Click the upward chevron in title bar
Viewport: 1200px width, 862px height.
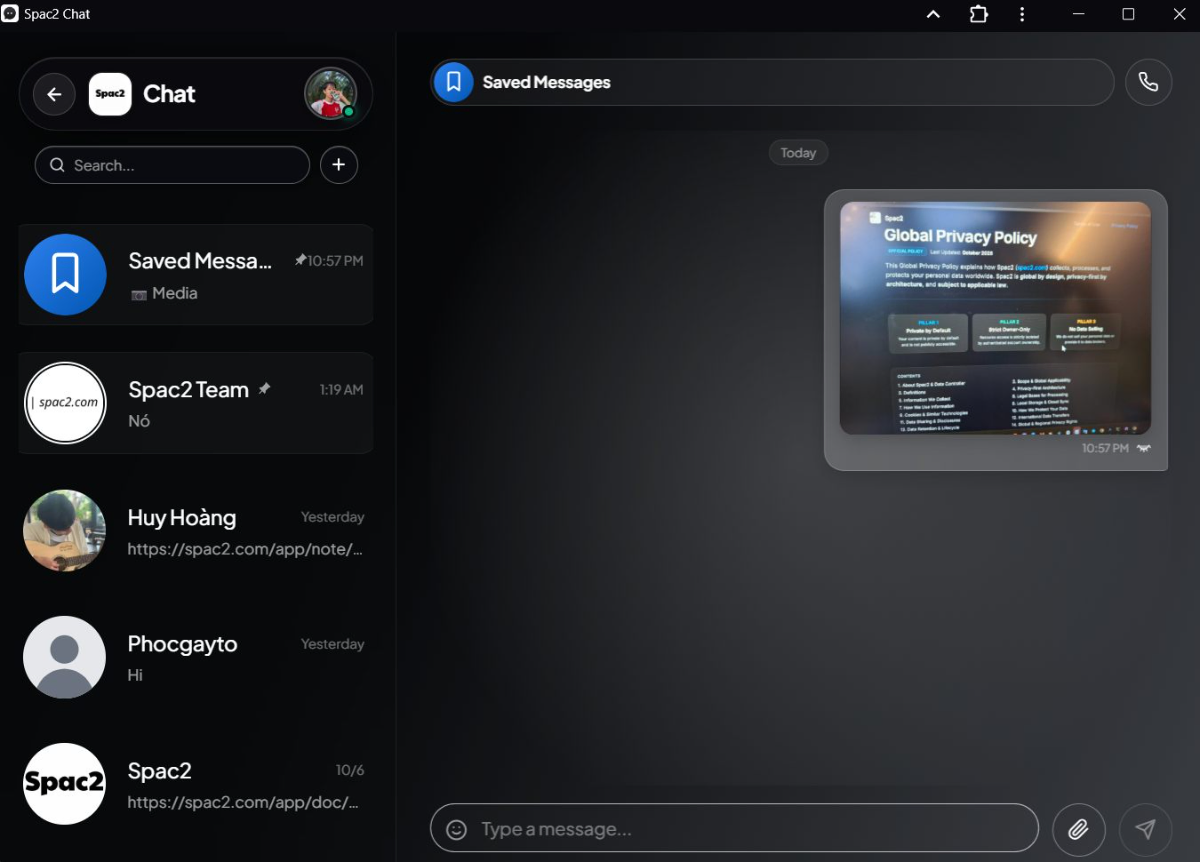coord(933,14)
